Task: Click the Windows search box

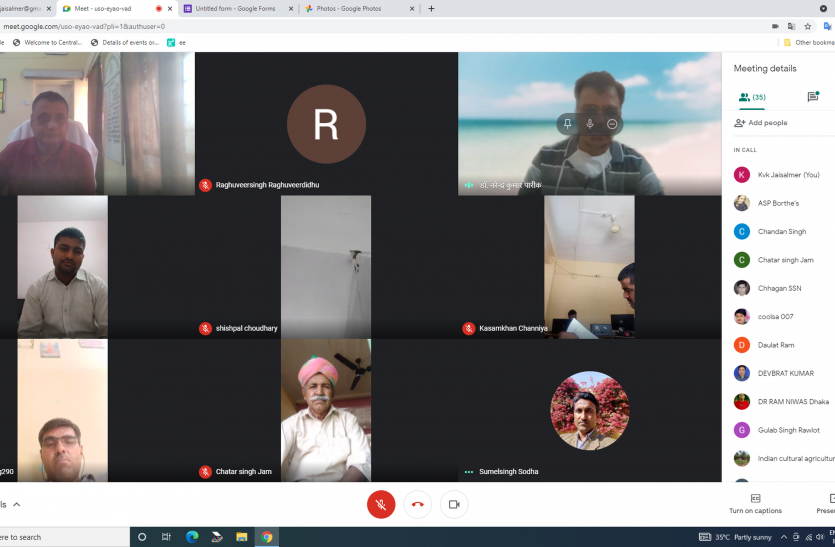Action: [x=64, y=537]
